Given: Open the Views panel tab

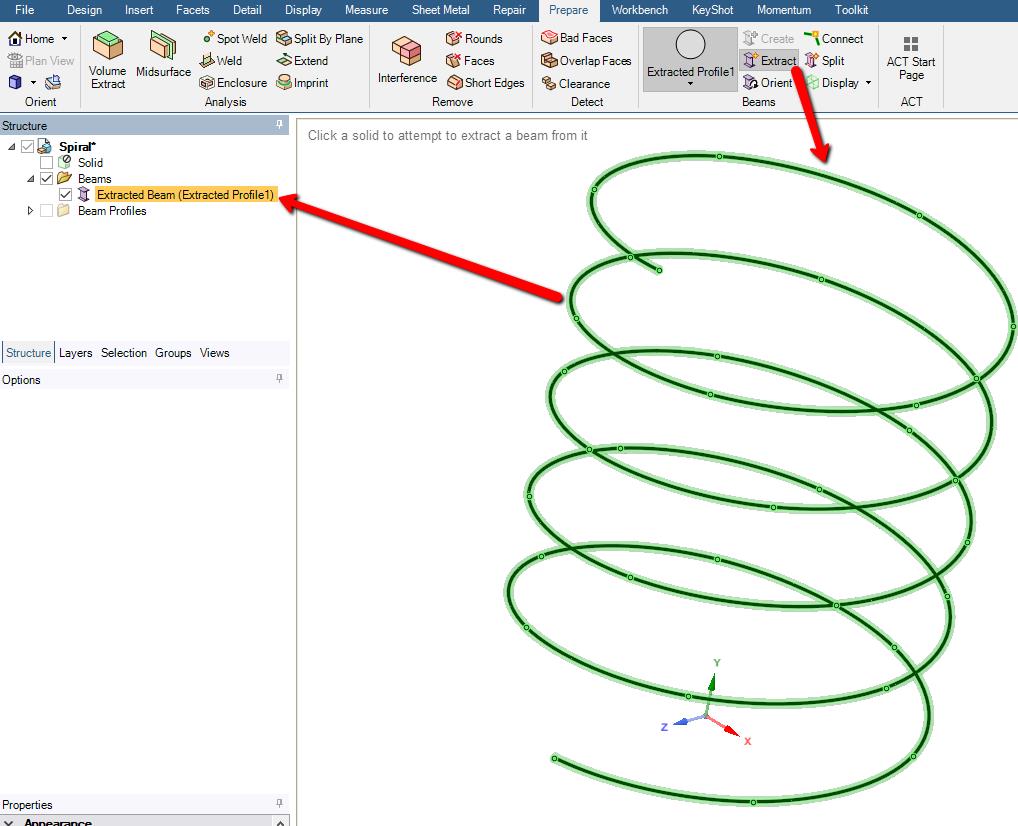Looking at the screenshot, I should pyautogui.click(x=214, y=353).
